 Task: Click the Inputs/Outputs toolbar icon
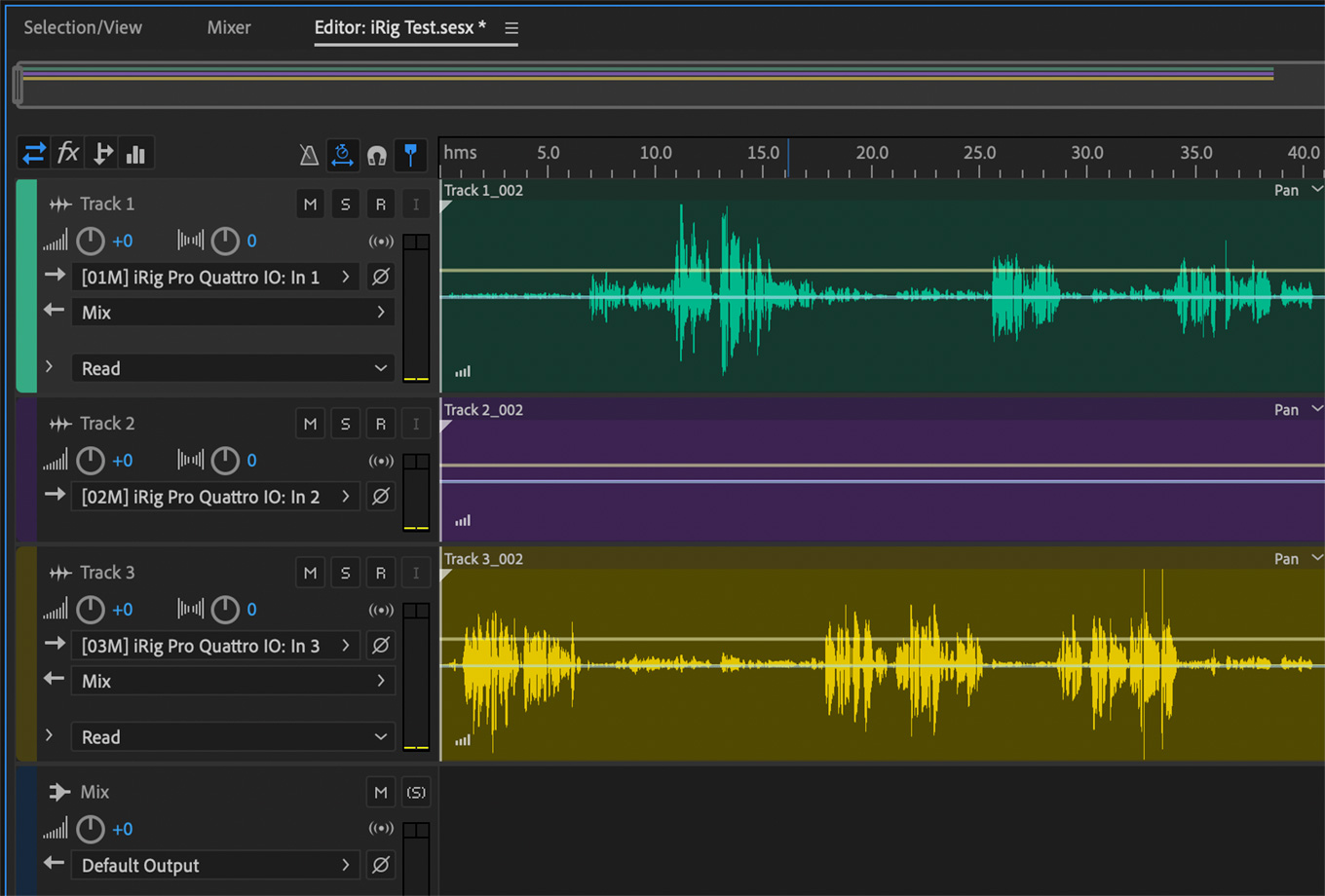[x=34, y=153]
